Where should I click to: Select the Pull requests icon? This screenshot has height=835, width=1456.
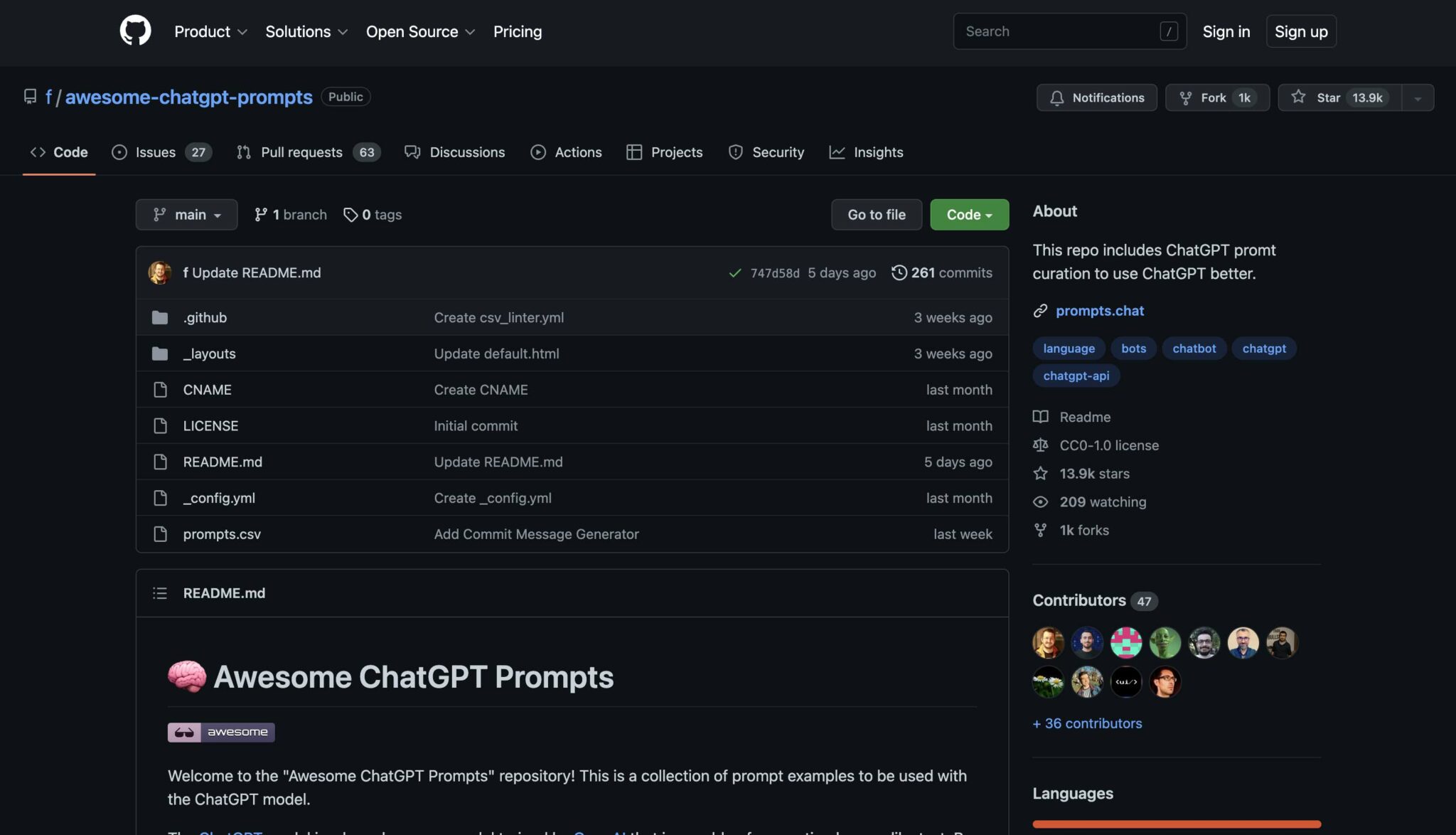pyautogui.click(x=244, y=151)
